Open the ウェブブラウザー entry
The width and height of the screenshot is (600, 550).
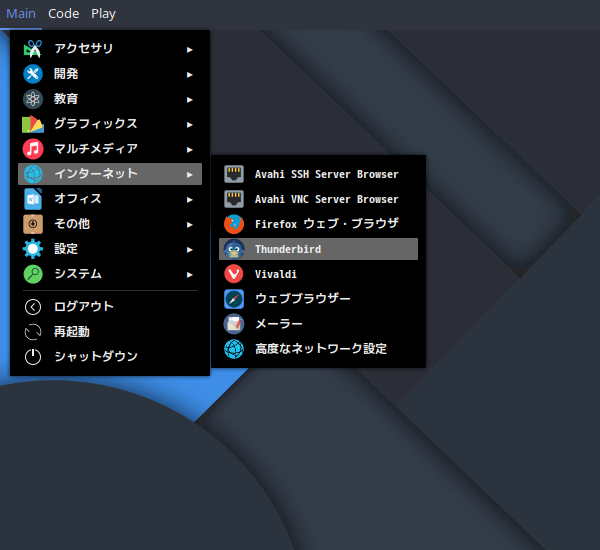[318, 299]
